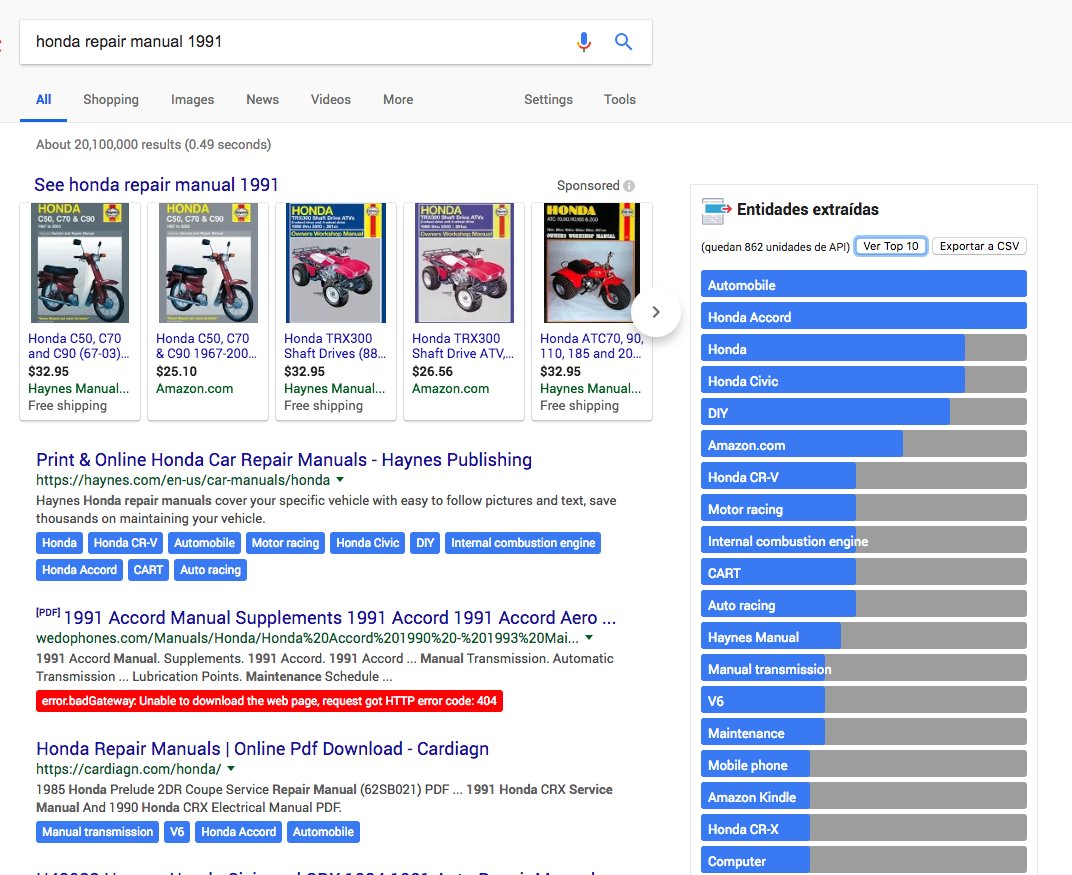The image size is (1072, 875).
Task: Click the Auto racing tag under Haynes result
Action: pyautogui.click(x=211, y=569)
